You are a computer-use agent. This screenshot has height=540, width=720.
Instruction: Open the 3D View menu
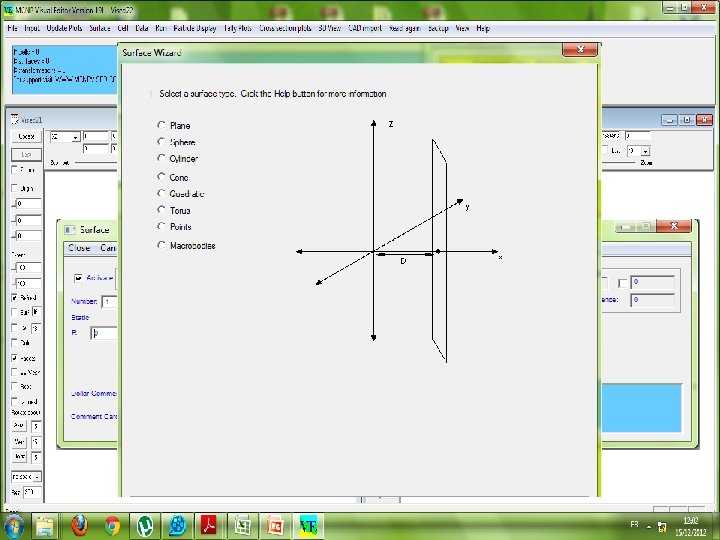[x=330, y=28]
